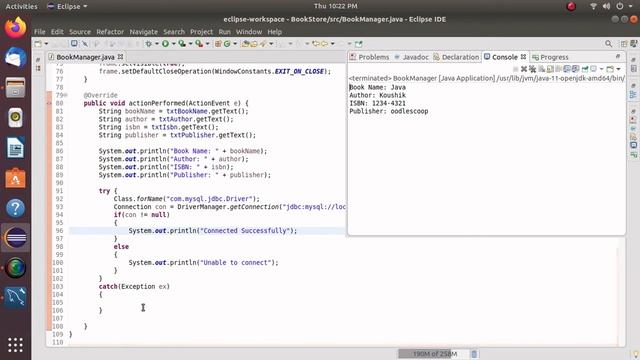Toggle show console when standard out changes
Image resolution: width=640 pixels, height=360 pixels.
567,69
